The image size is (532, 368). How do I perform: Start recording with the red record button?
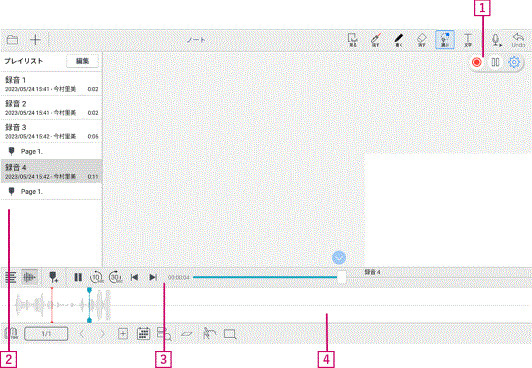tap(477, 62)
